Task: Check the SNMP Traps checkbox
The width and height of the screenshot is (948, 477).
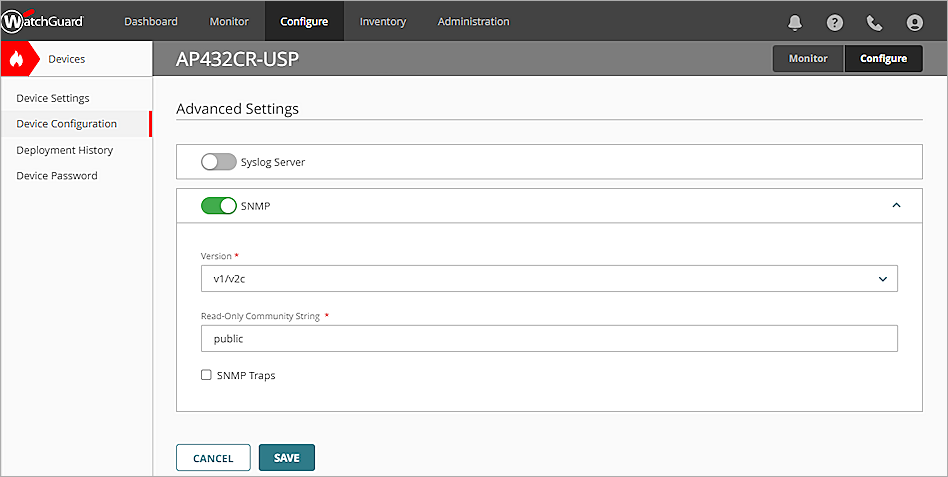Action: point(206,375)
